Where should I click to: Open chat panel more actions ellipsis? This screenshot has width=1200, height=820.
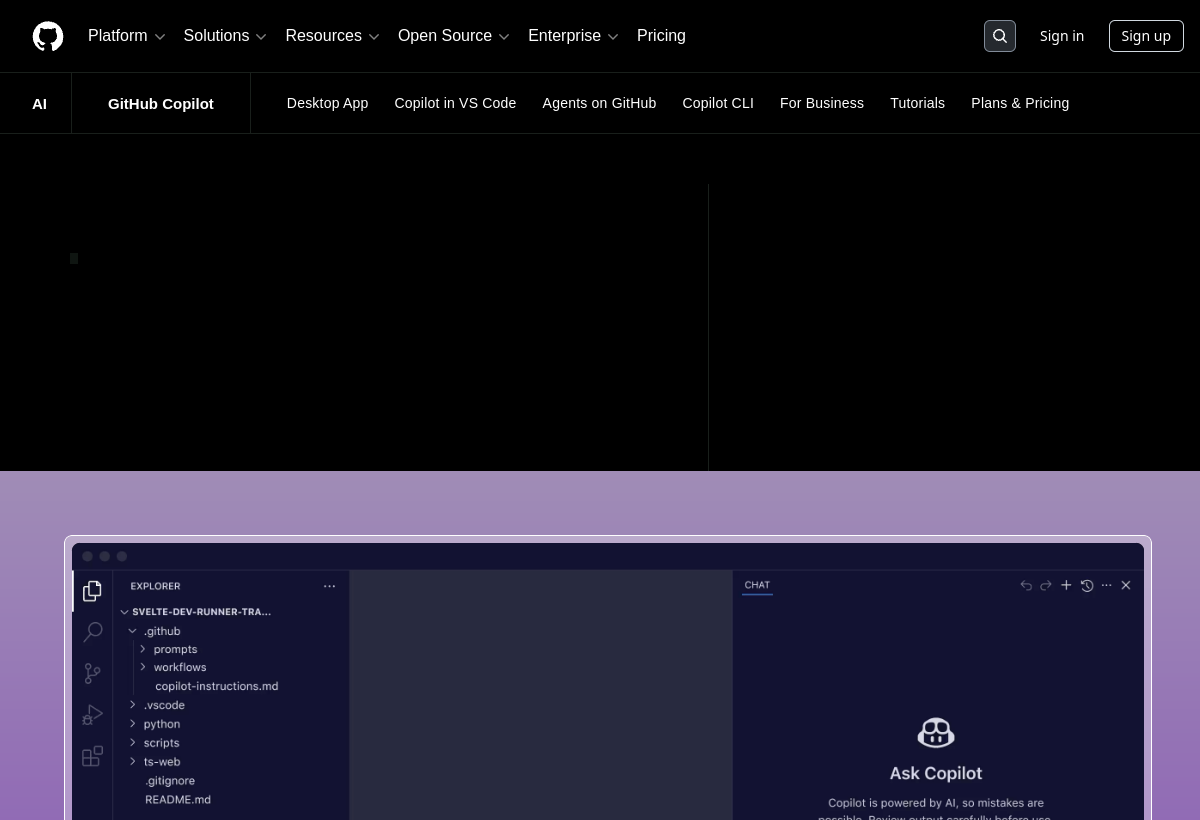(1106, 585)
